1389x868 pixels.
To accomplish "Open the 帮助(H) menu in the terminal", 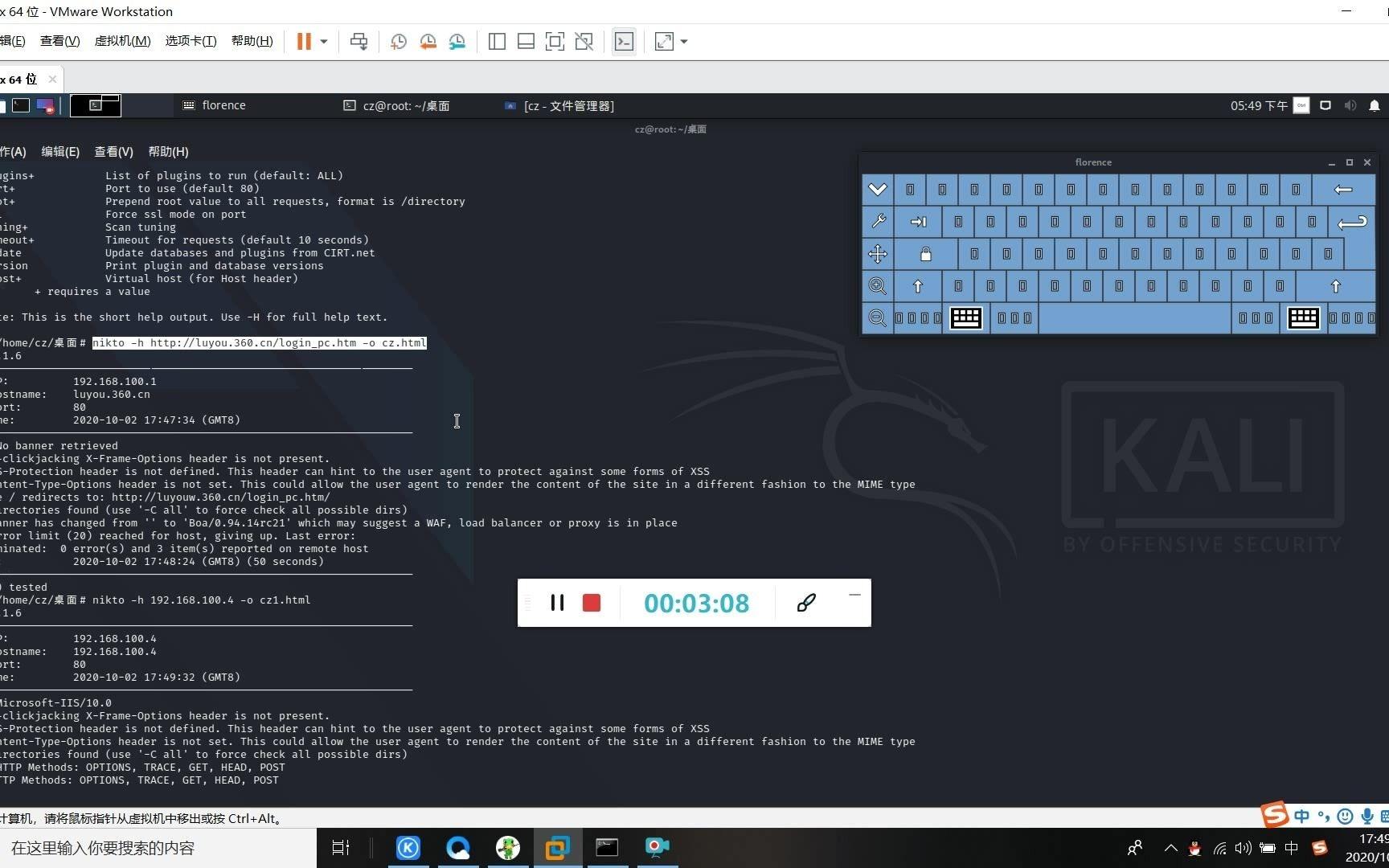I will click(169, 152).
